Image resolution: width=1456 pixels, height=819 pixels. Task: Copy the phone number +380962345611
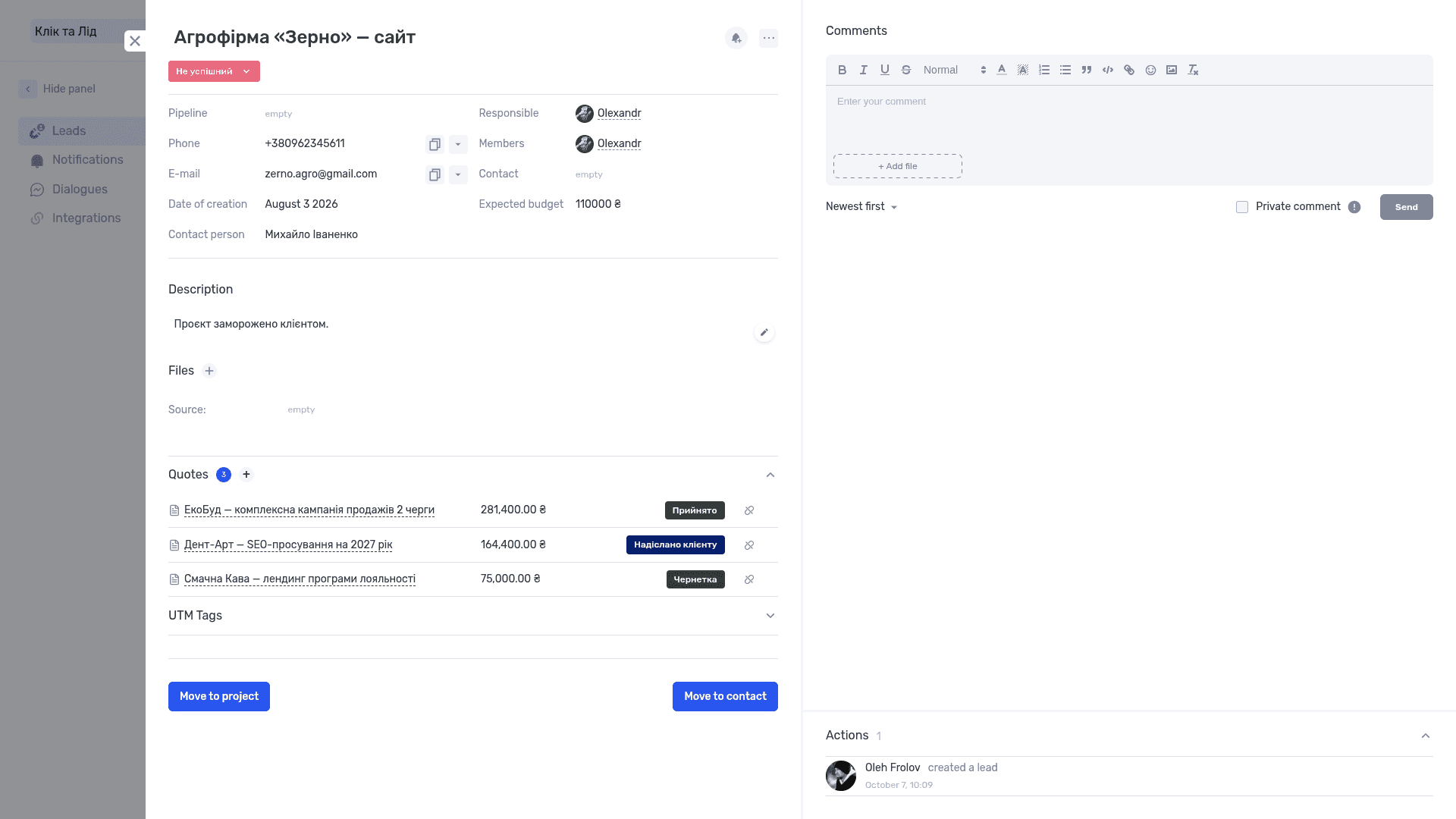click(x=435, y=144)
